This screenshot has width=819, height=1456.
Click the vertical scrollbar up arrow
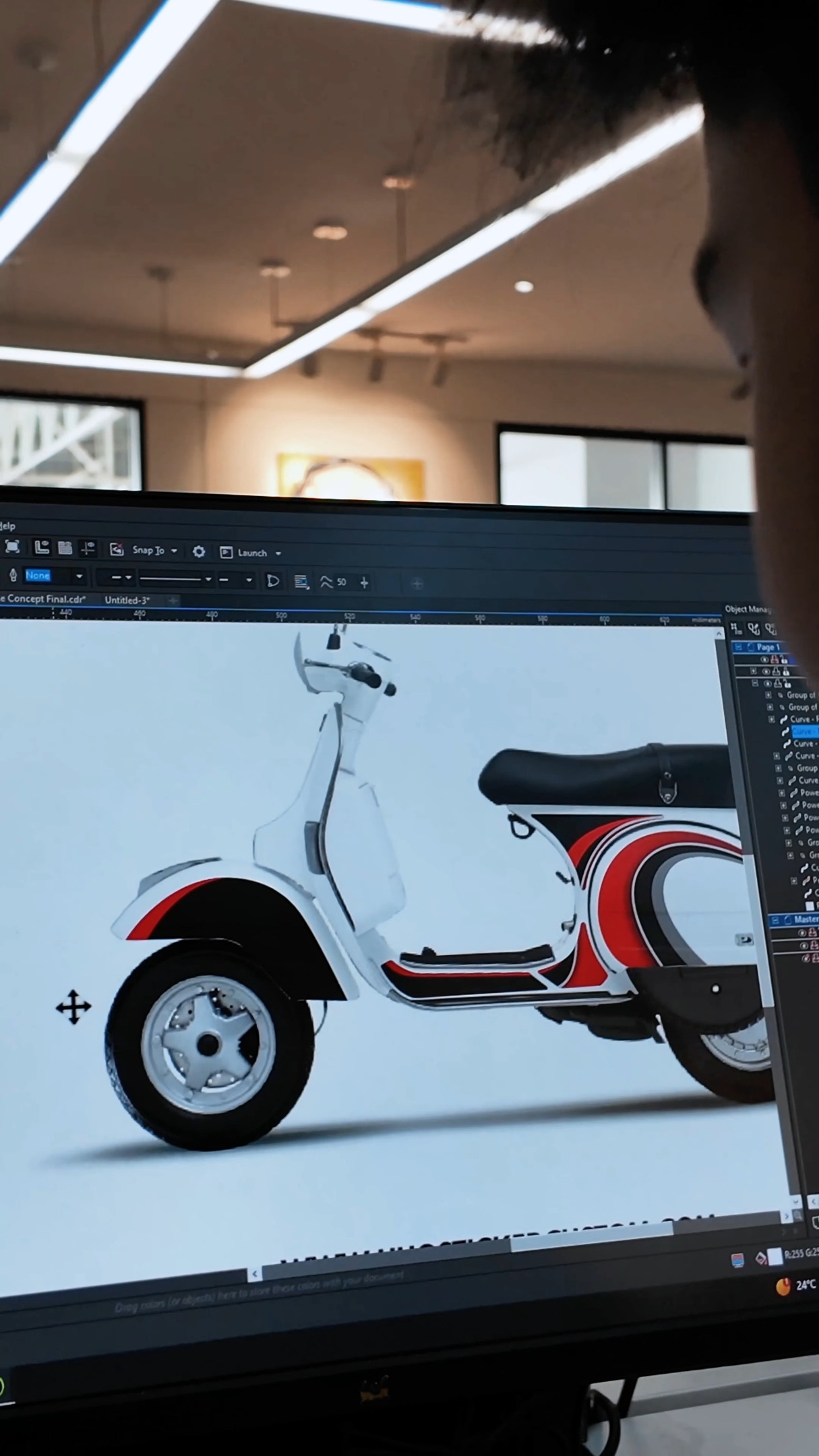coord(719,634)
